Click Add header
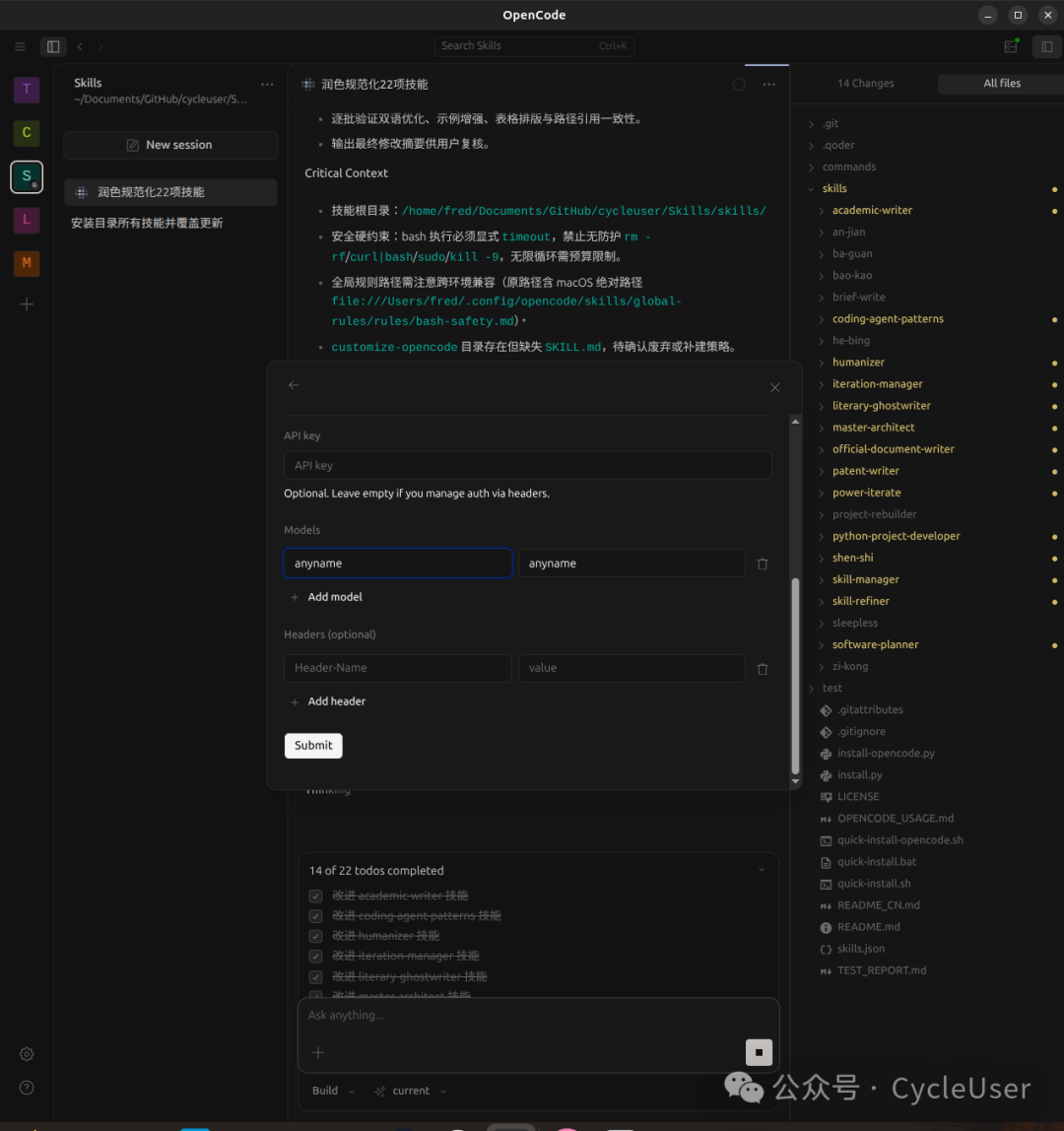 [x=327, y=701]
